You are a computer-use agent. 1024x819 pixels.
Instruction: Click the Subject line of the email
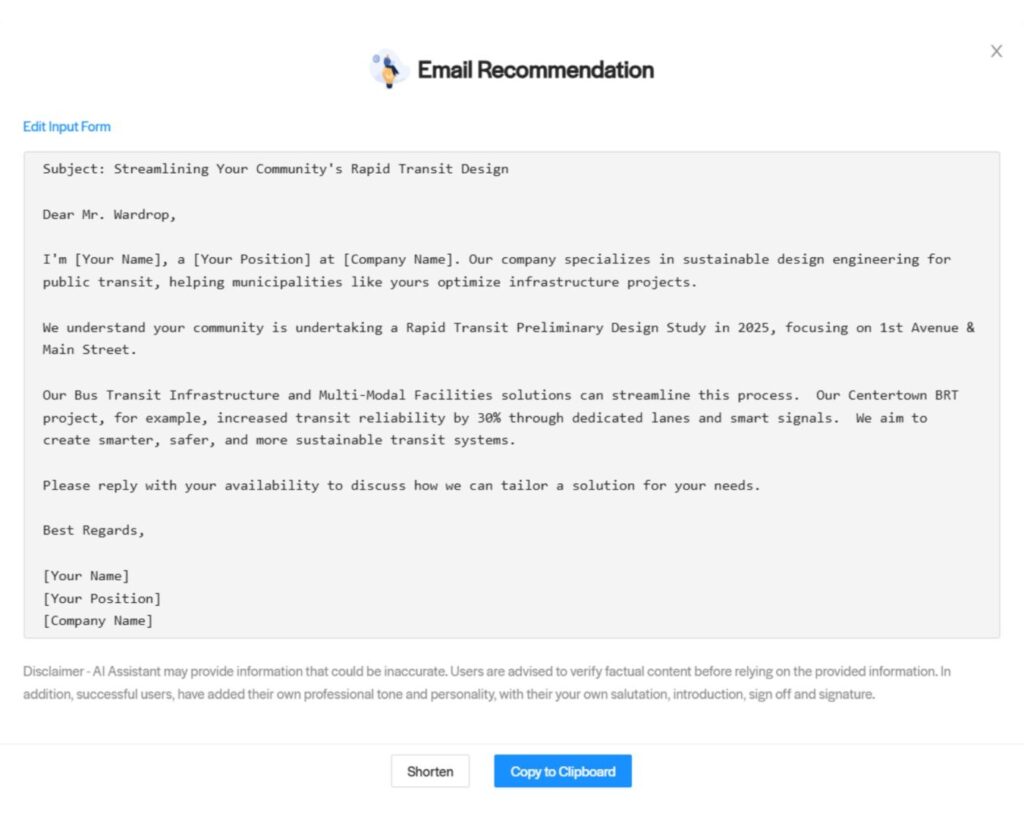tap(275, 169)
